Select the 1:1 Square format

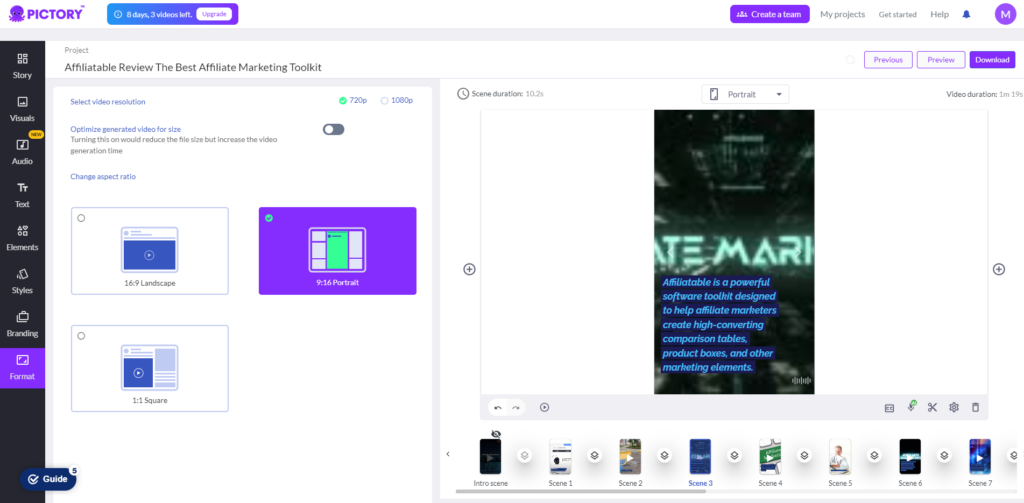(x=150, y=368)
